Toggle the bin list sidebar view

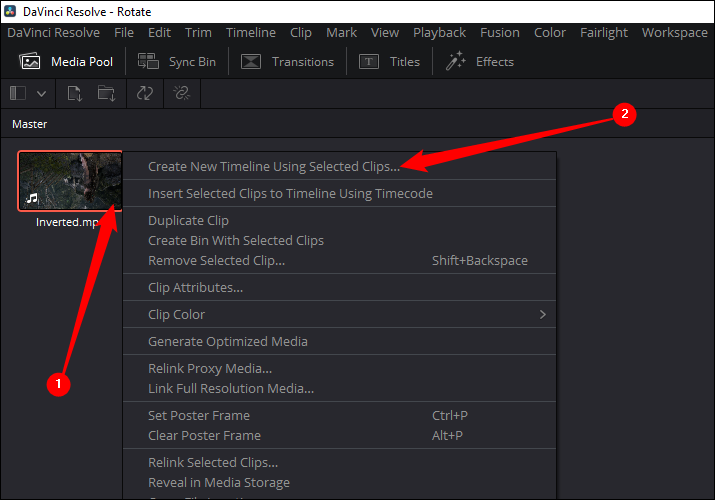coord(18,93)
